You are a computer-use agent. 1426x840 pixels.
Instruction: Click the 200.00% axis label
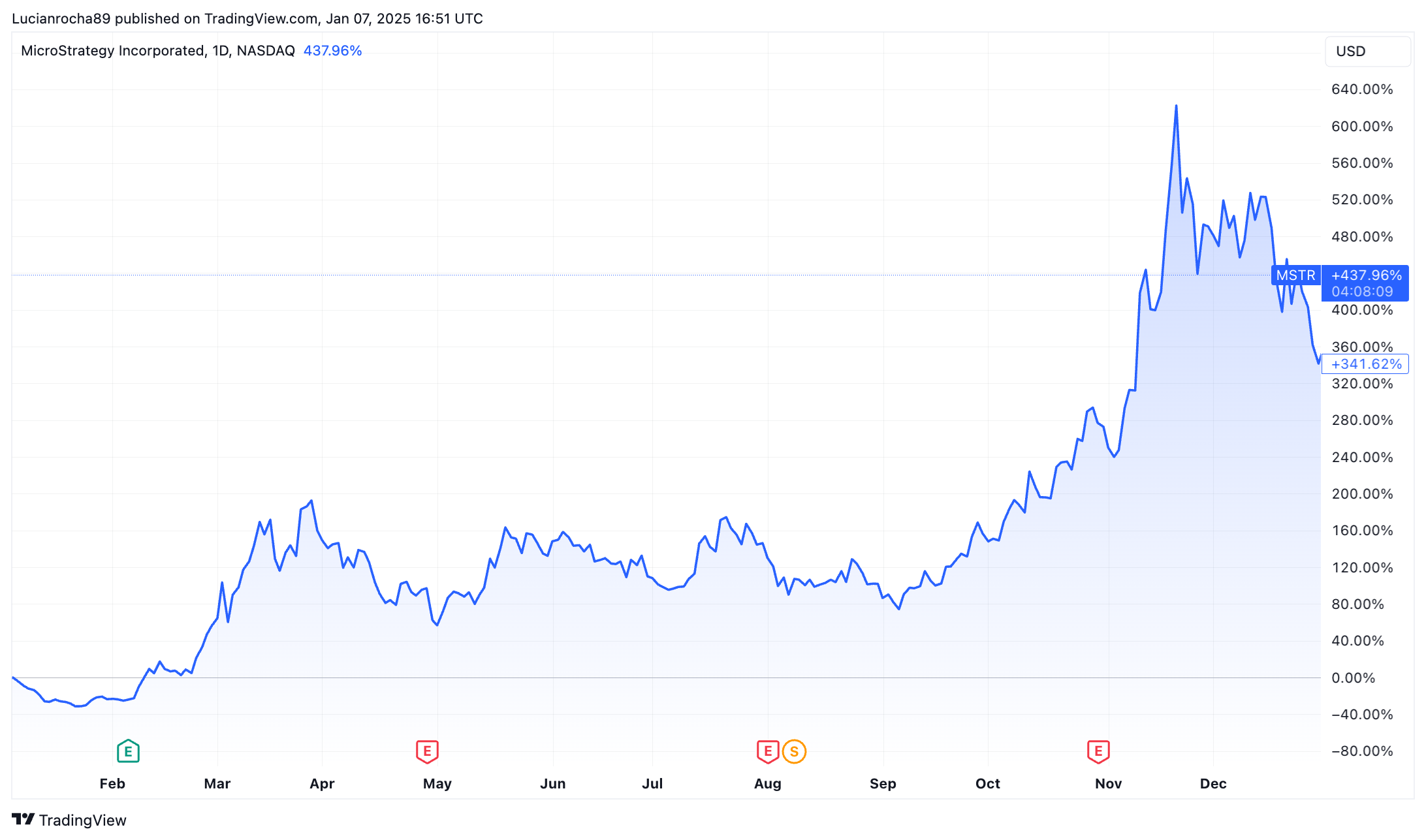[x=1362, y=494]
